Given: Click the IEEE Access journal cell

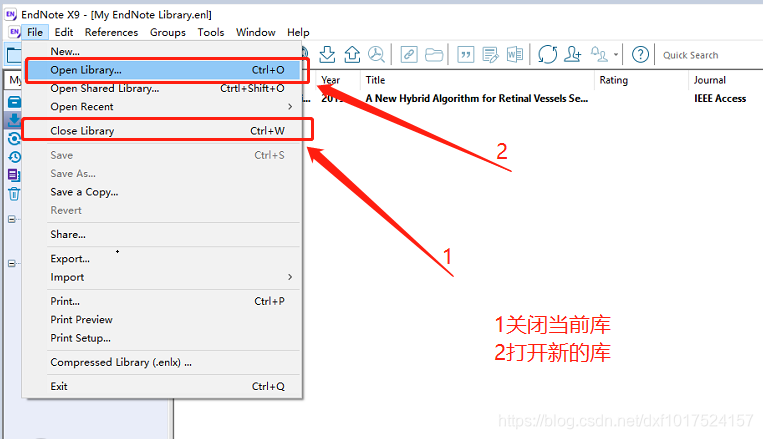Looking at the screenshot, I should tap(720, 98).
